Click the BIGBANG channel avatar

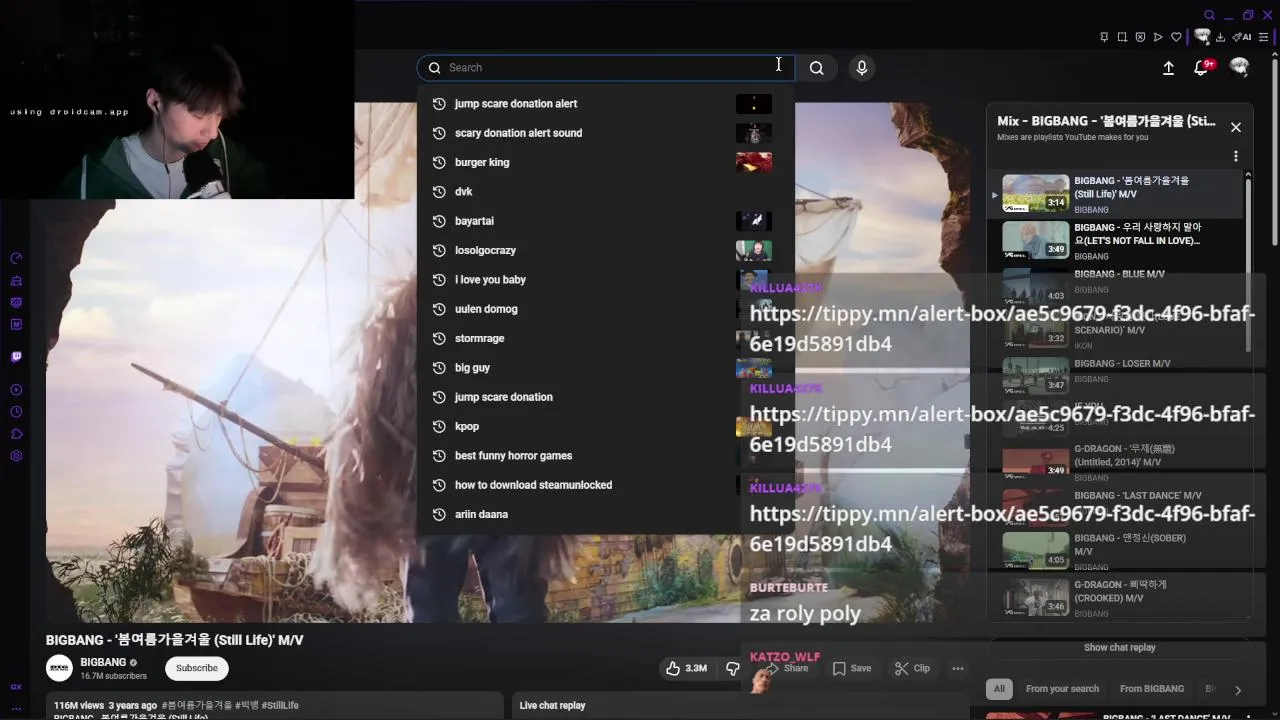click(x=60, y=668)
